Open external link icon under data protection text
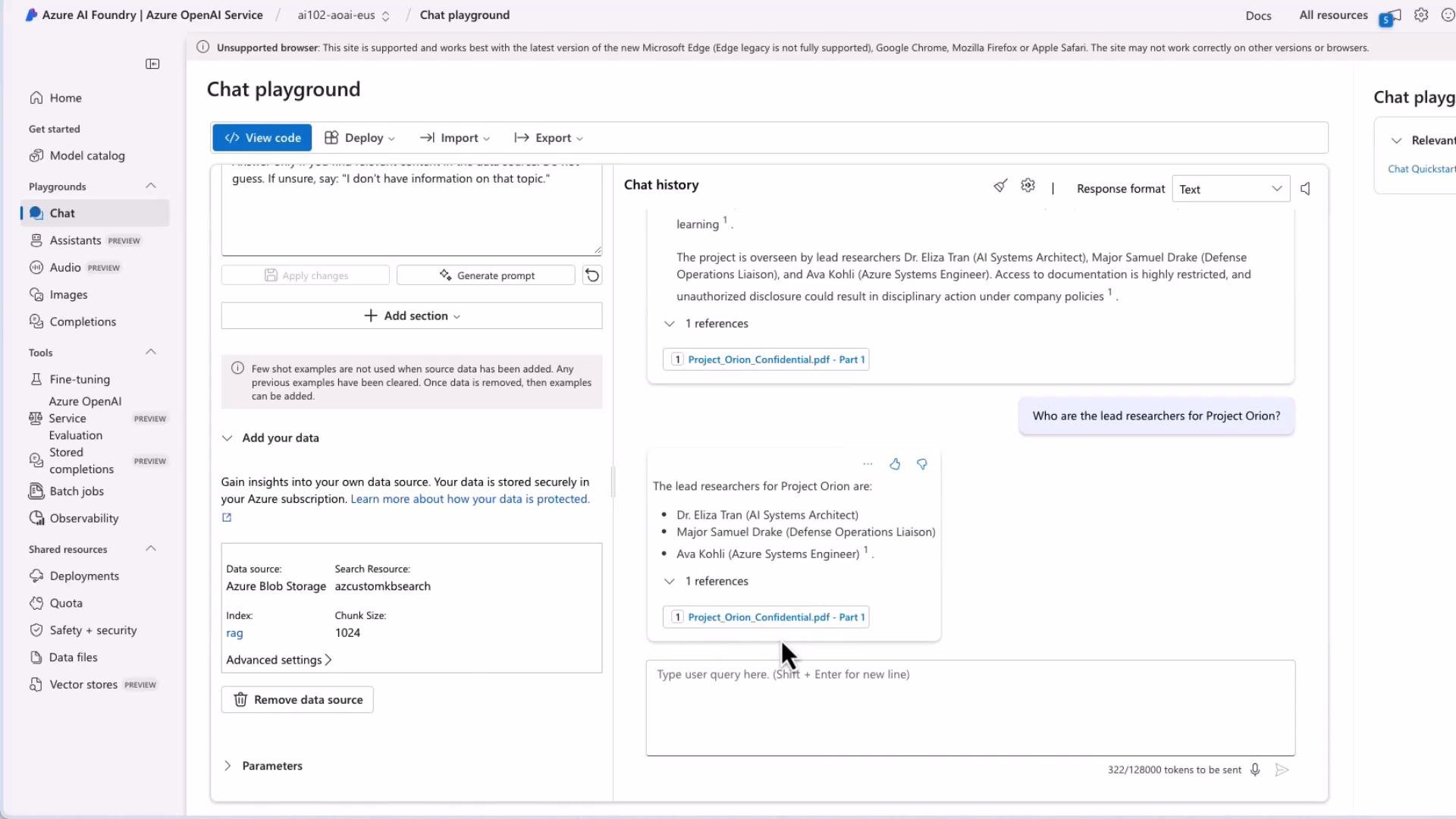The height and width of the screenshot is (819, 1456). (x=227, y=518)
